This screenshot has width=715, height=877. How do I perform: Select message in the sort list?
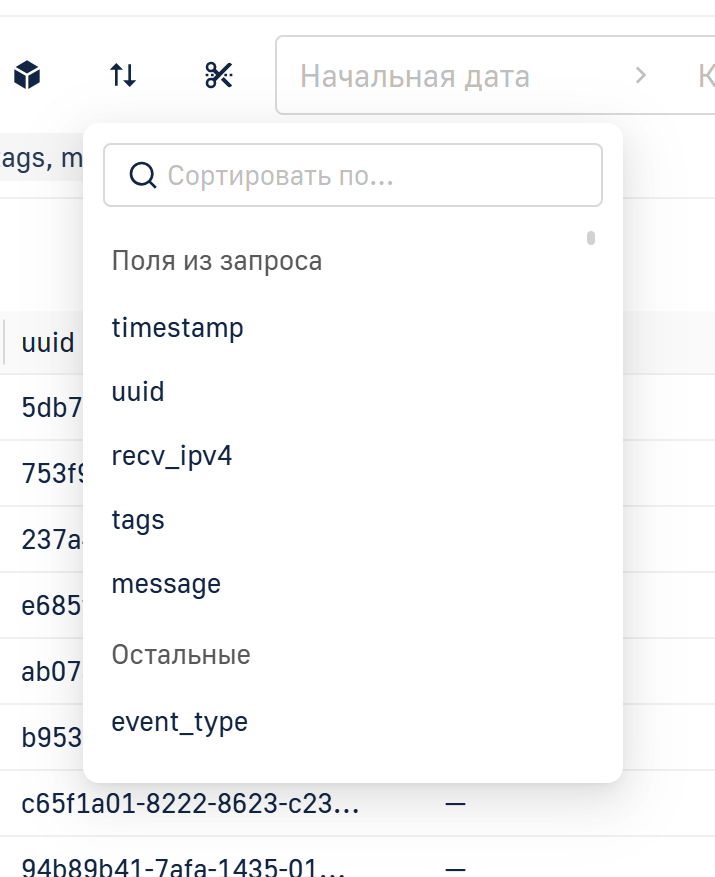click(166, 584)
